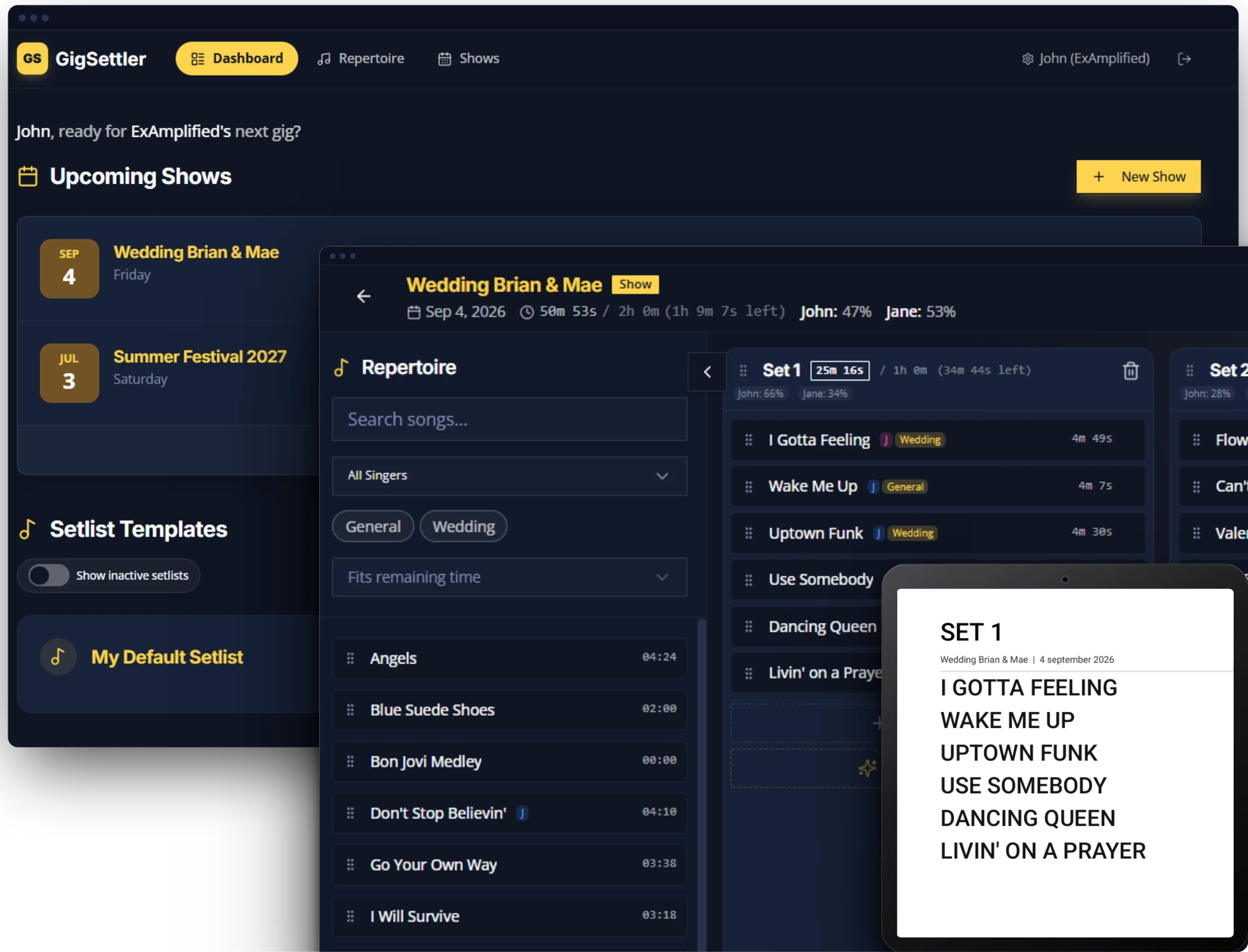Click the drag handle for Wake Me Up
Image resolution: width=1248 pixels, height=952 pixels.
point(749,487)
